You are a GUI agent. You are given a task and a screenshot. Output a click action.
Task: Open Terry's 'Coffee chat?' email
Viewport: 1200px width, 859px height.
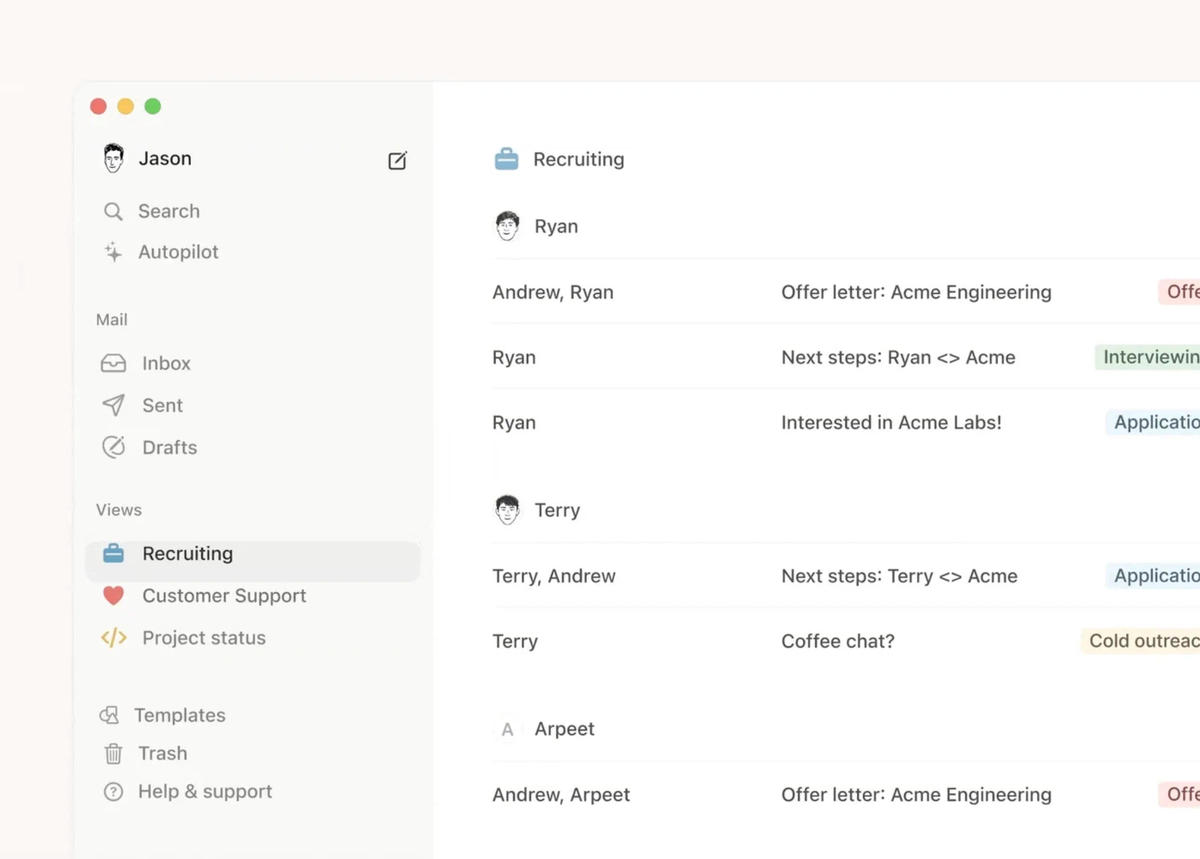(838, 641)
